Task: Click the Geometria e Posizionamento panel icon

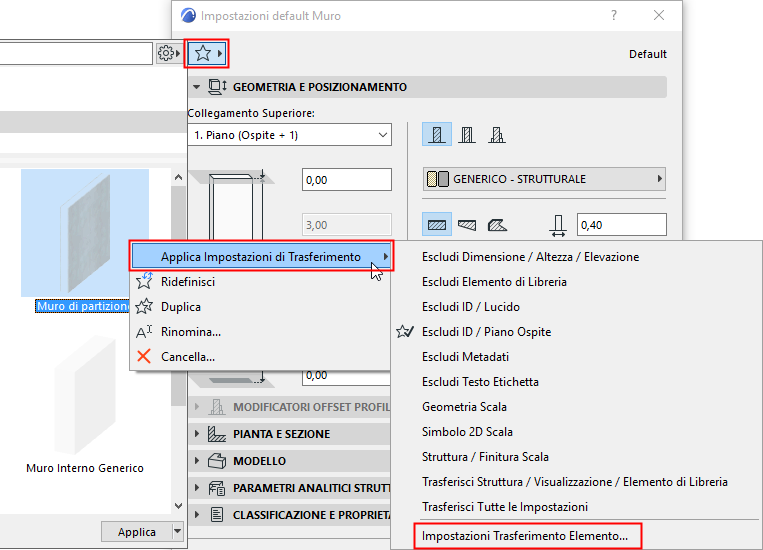Action: tap(217, 87)
